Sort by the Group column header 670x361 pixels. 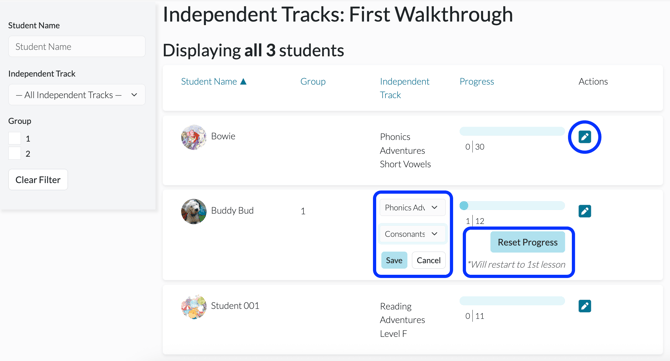[x=313, y=82]
